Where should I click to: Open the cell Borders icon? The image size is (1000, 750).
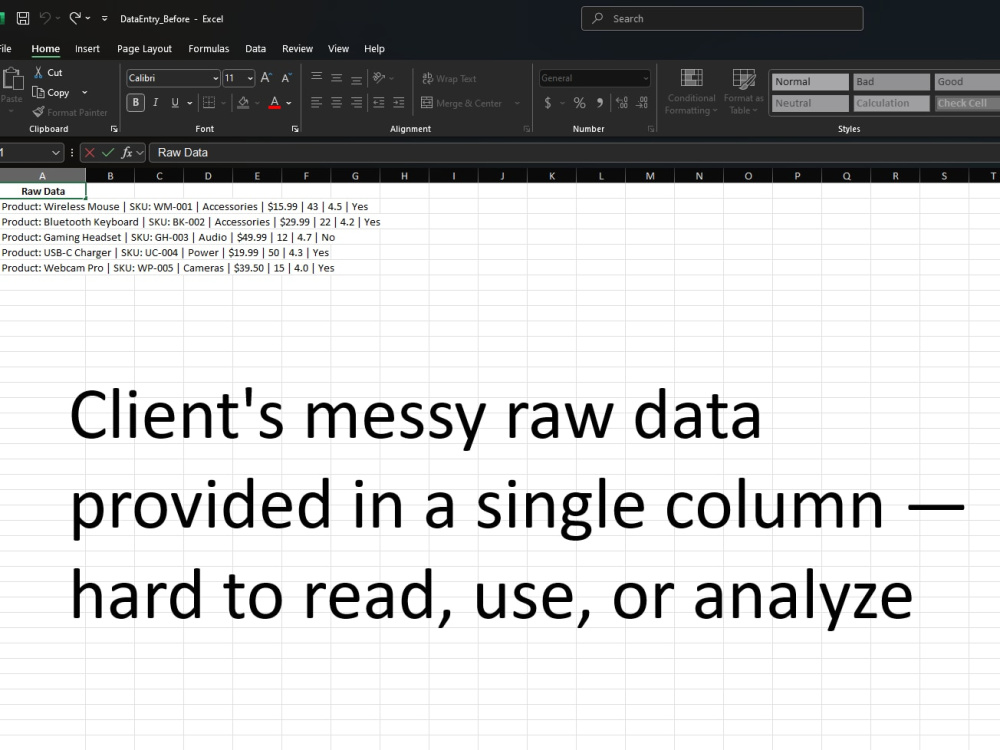[209, 103]
